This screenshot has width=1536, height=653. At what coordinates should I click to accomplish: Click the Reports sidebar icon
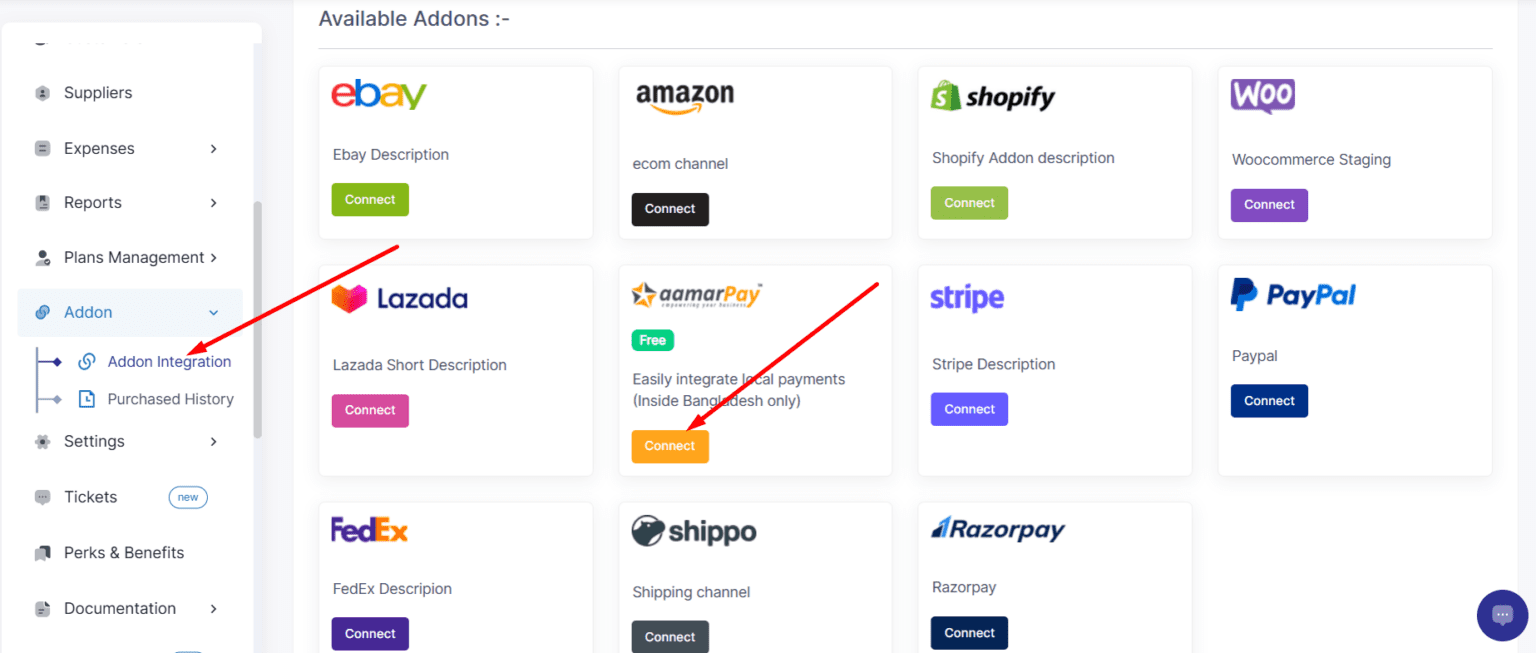click(x=42, y=203)
